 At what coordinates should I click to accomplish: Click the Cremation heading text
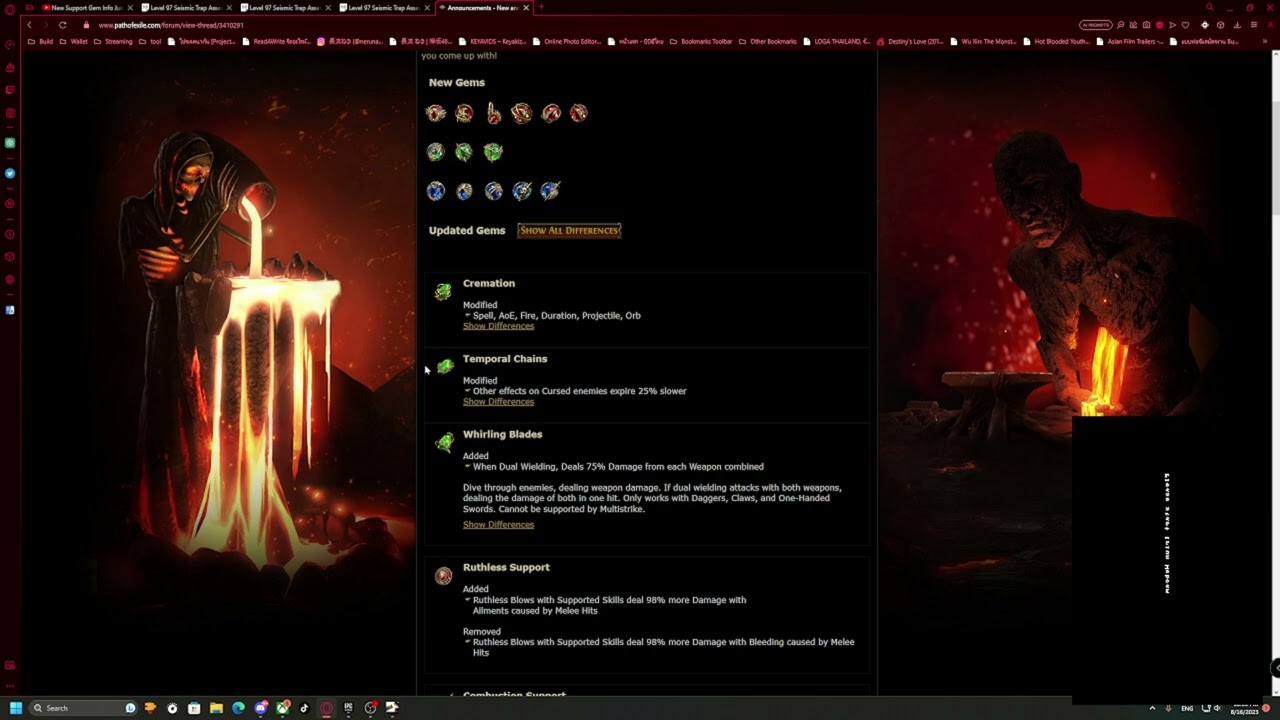pyautogui.click(x=489, y=283)
